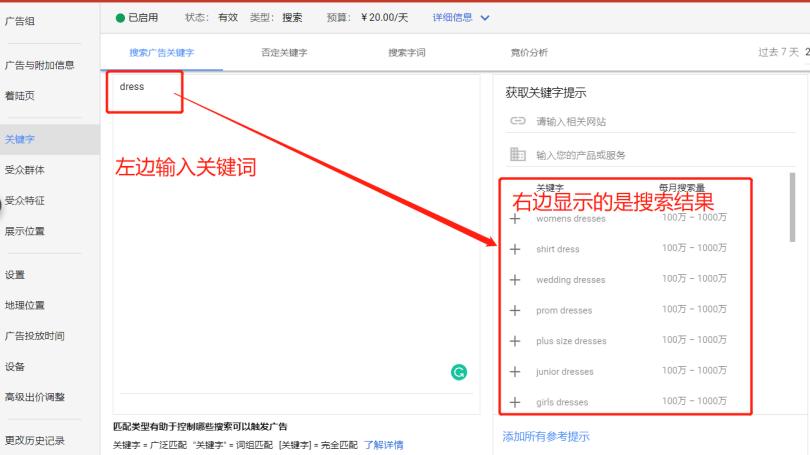810x455 pixels.
Task: Click the 了解详情 link
Action: pyautogui.click(x=384, y=445)
